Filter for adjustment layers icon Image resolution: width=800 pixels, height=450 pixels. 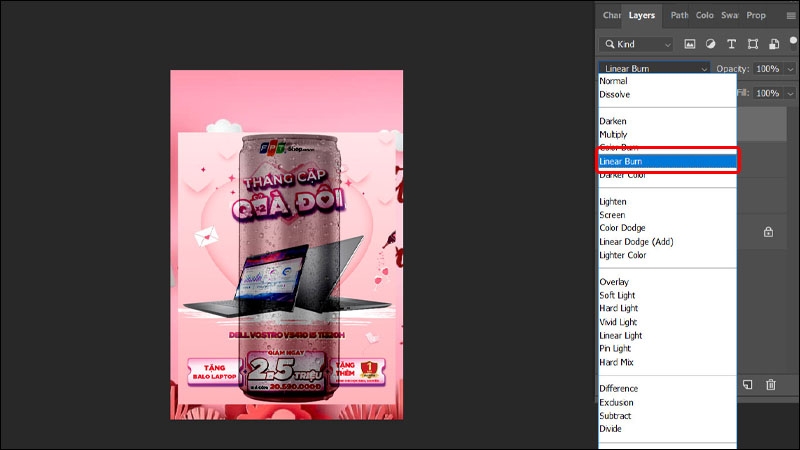(x=710, y=44)
